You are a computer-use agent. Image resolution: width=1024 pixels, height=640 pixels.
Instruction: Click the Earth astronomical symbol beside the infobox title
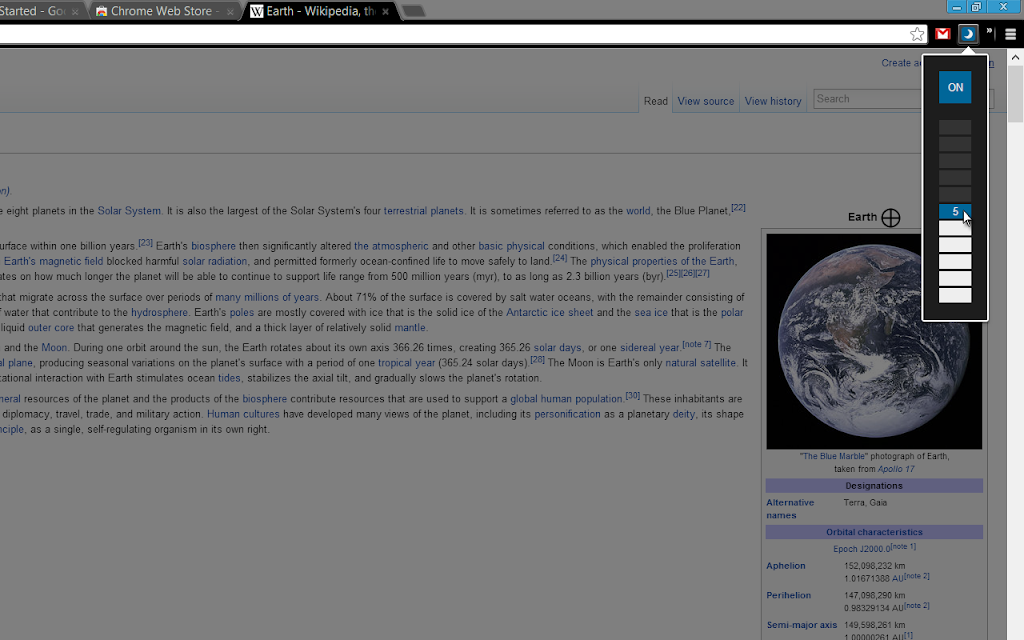click(891, 217)
